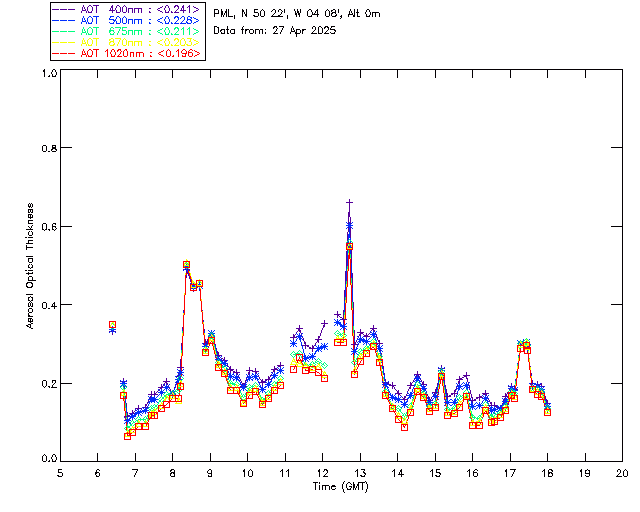Click the x-axis label for hour 10
The height and width of the screenshot is (512, 640).
(x=247, y=473)
